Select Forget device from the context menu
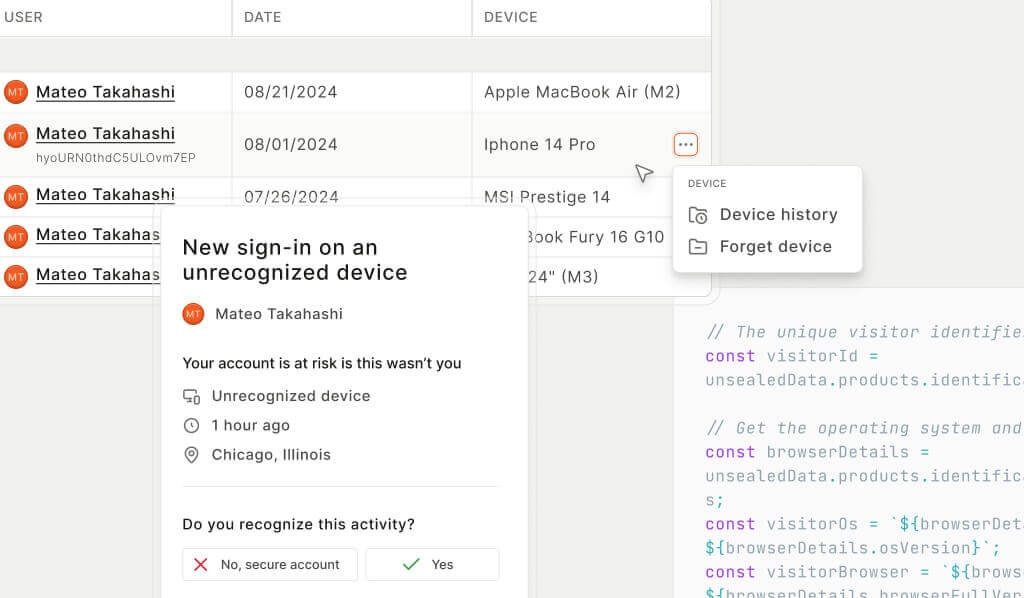 [x=775, y=246]
